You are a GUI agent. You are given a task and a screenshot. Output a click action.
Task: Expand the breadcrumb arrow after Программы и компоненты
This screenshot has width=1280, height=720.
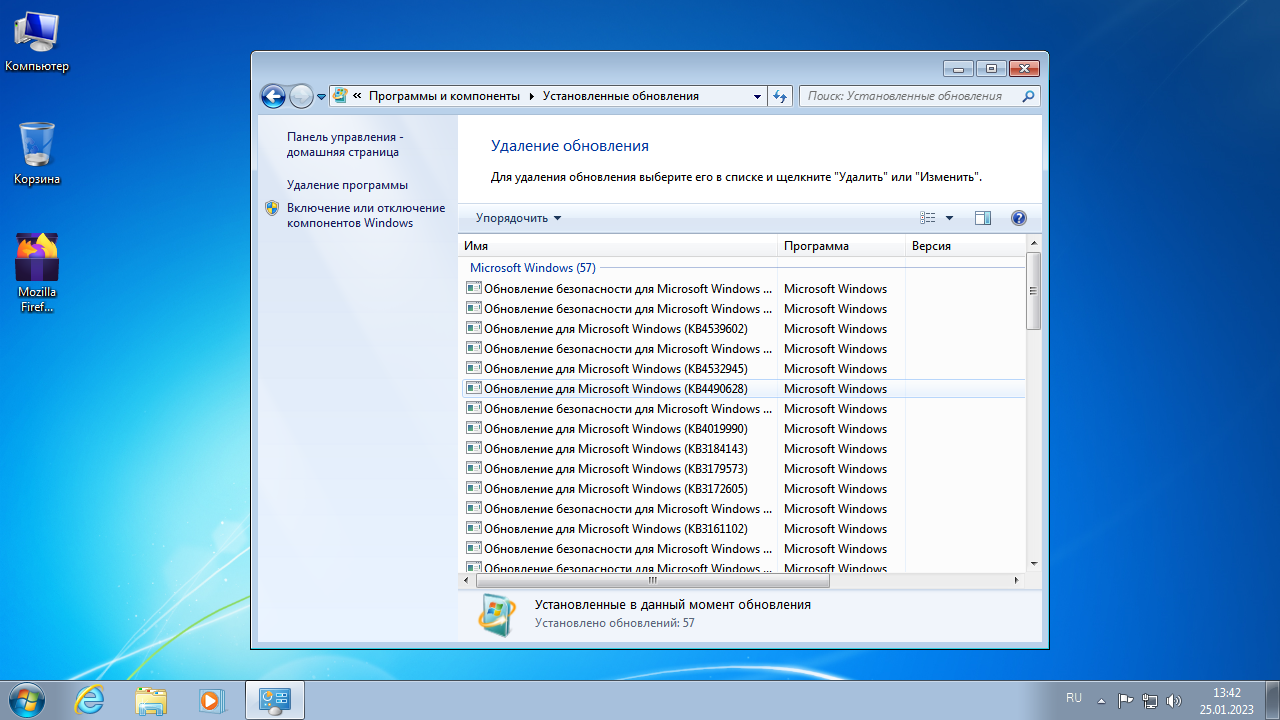pyautogui.click(x=532, y=97)
